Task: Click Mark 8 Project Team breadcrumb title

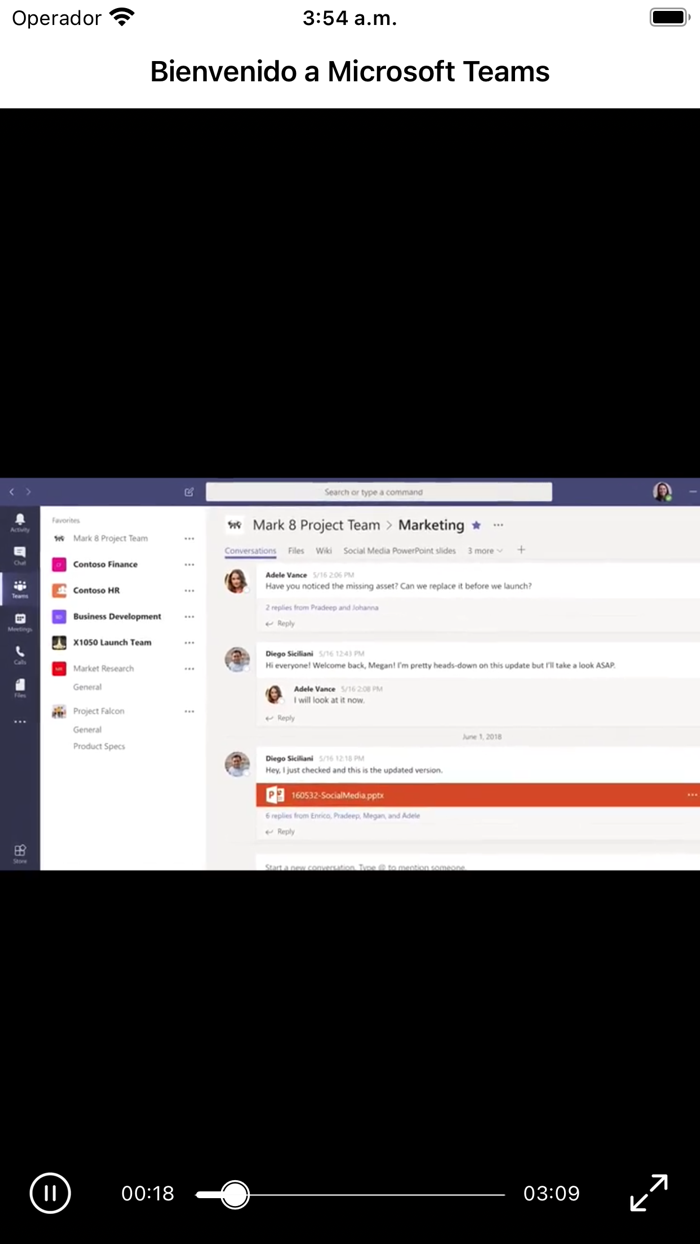Action: pyautogui.click(x=316, y=525)
